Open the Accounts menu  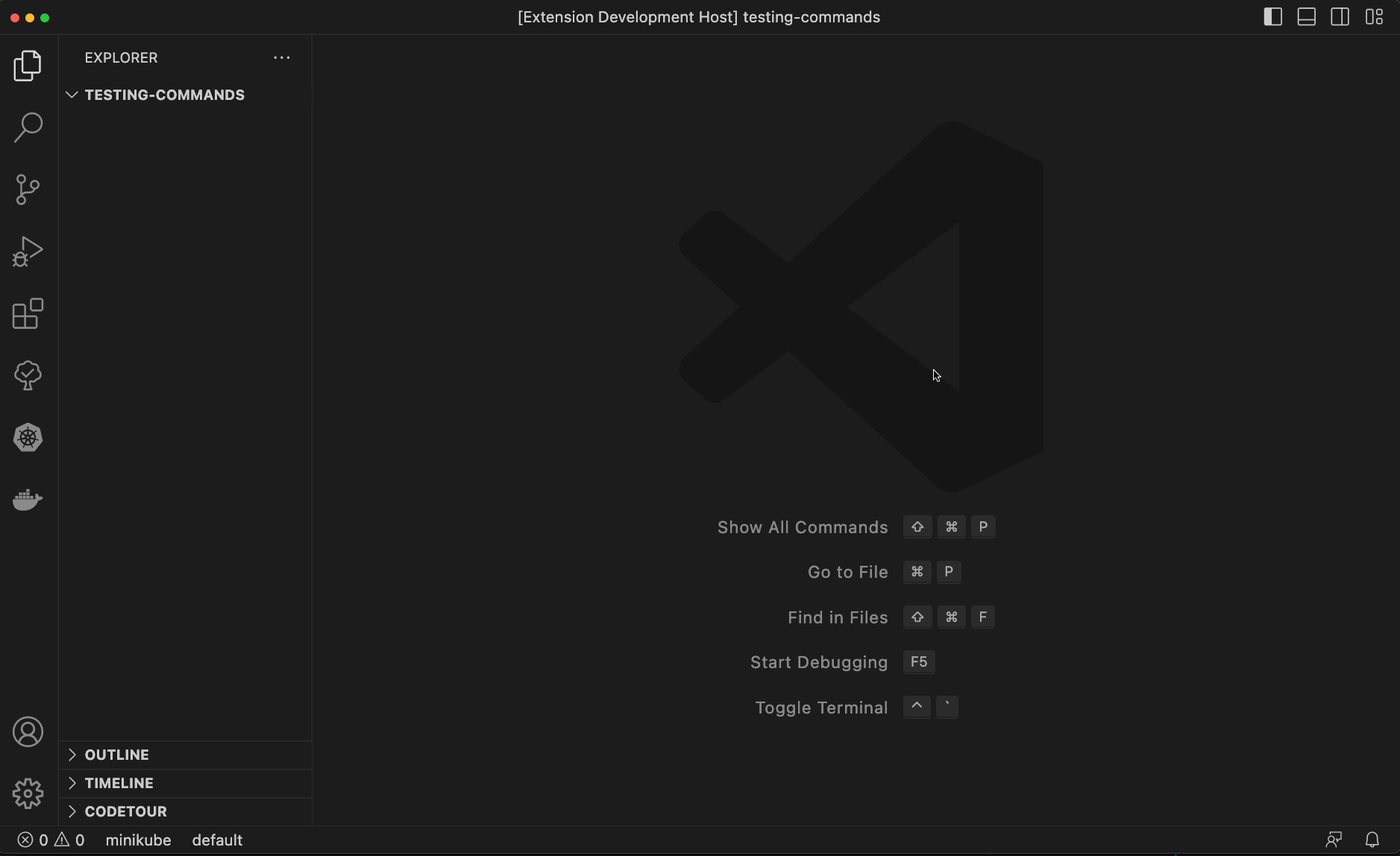(28, 732)
